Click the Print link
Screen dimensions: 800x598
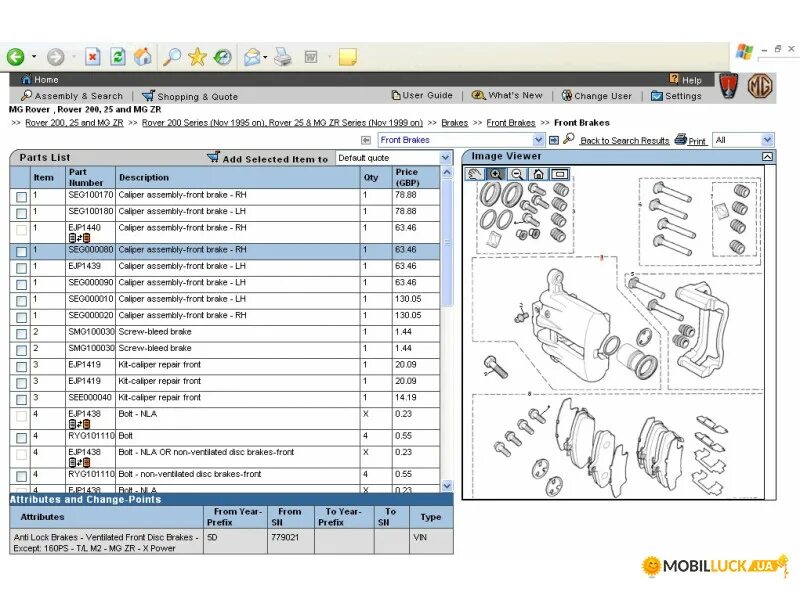pos(696,141)
